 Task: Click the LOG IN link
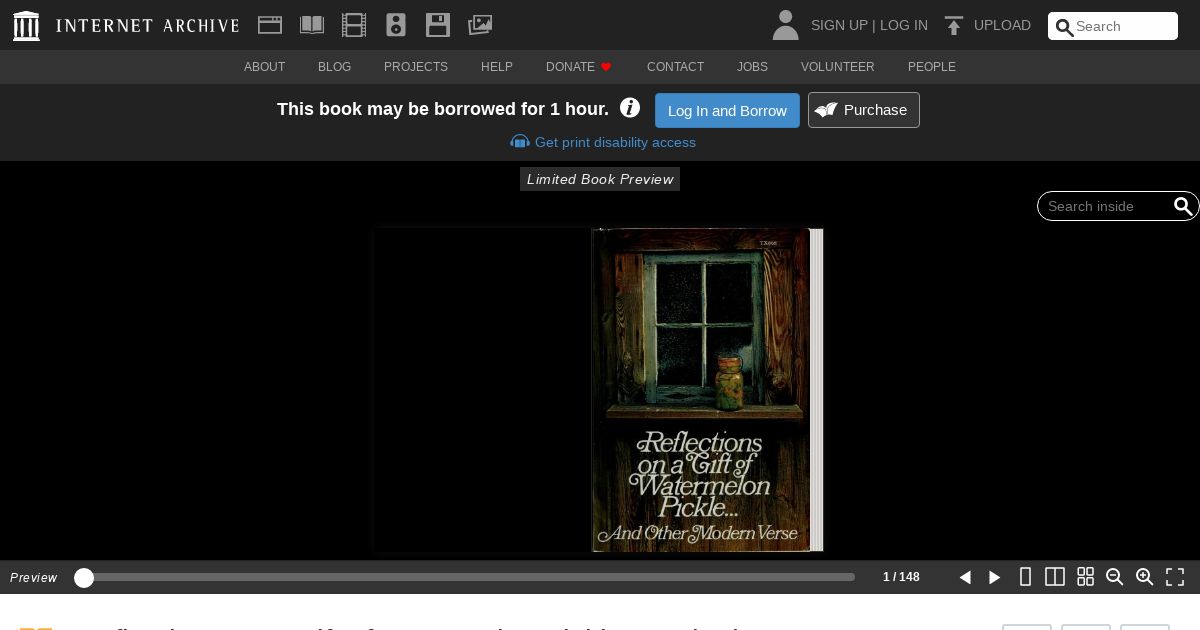(904, 26)
